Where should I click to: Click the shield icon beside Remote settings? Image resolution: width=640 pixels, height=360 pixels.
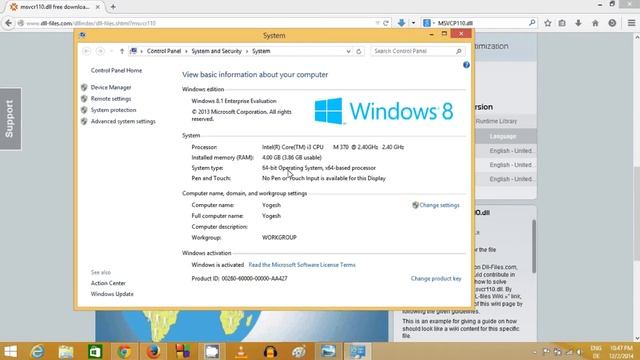tap(84, 99)
